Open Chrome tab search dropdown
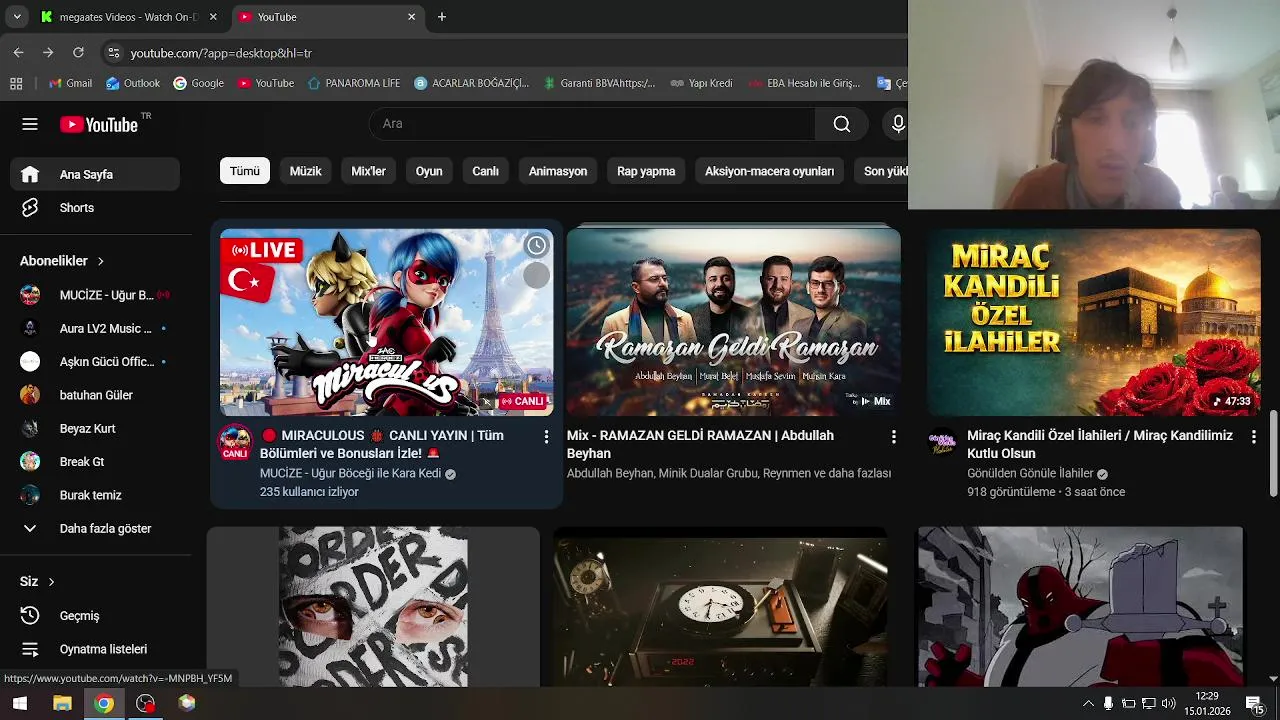1280x720 pixels. tap(17, 17)
